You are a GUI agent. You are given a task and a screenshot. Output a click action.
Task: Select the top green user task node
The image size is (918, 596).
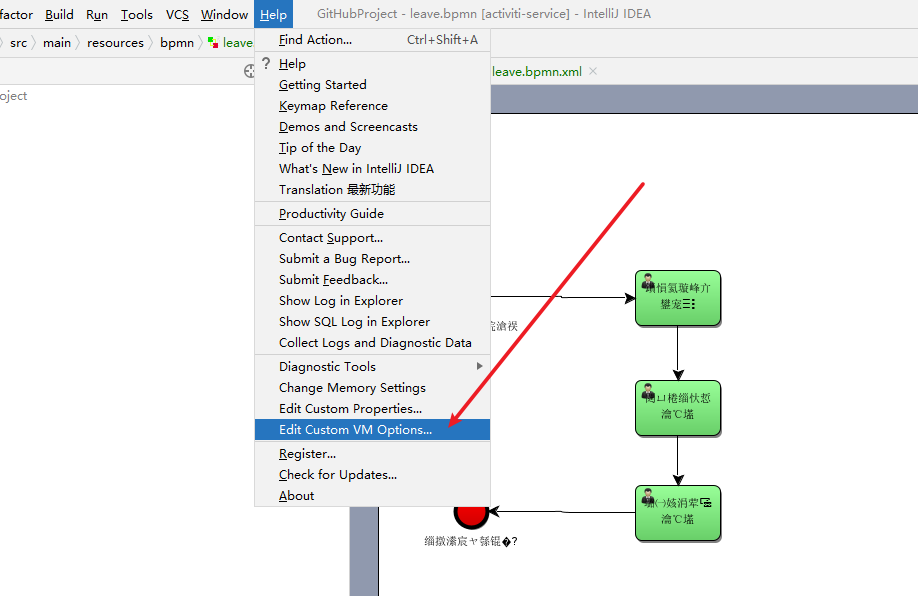[678, 299]
